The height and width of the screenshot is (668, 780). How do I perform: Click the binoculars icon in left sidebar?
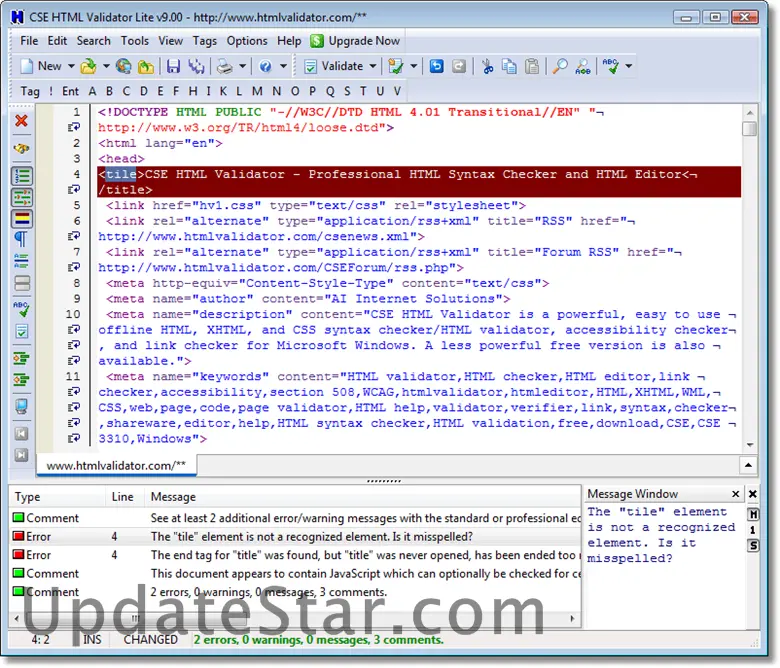click(x=21, y=148)
